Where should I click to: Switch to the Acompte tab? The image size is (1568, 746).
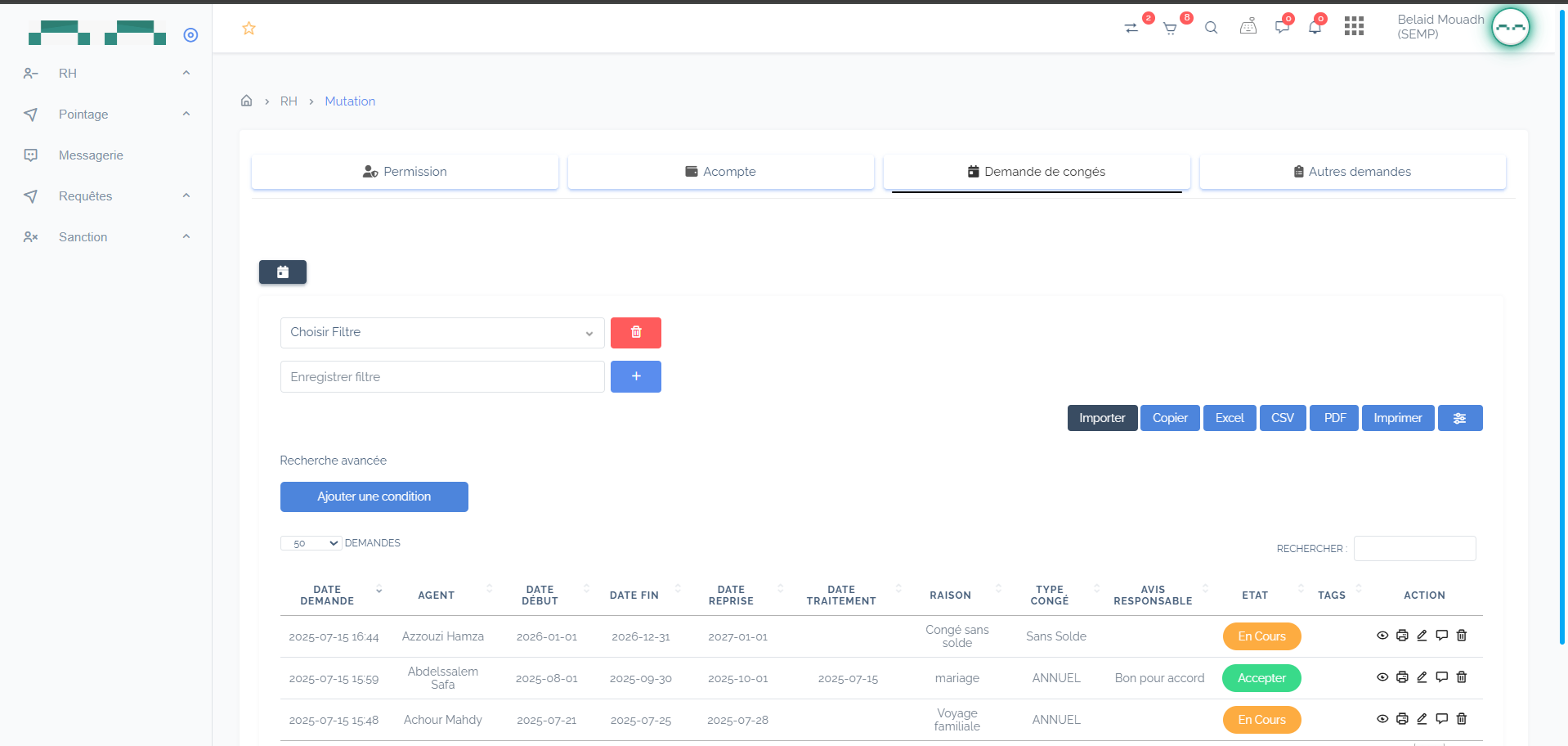coord(721,172)
